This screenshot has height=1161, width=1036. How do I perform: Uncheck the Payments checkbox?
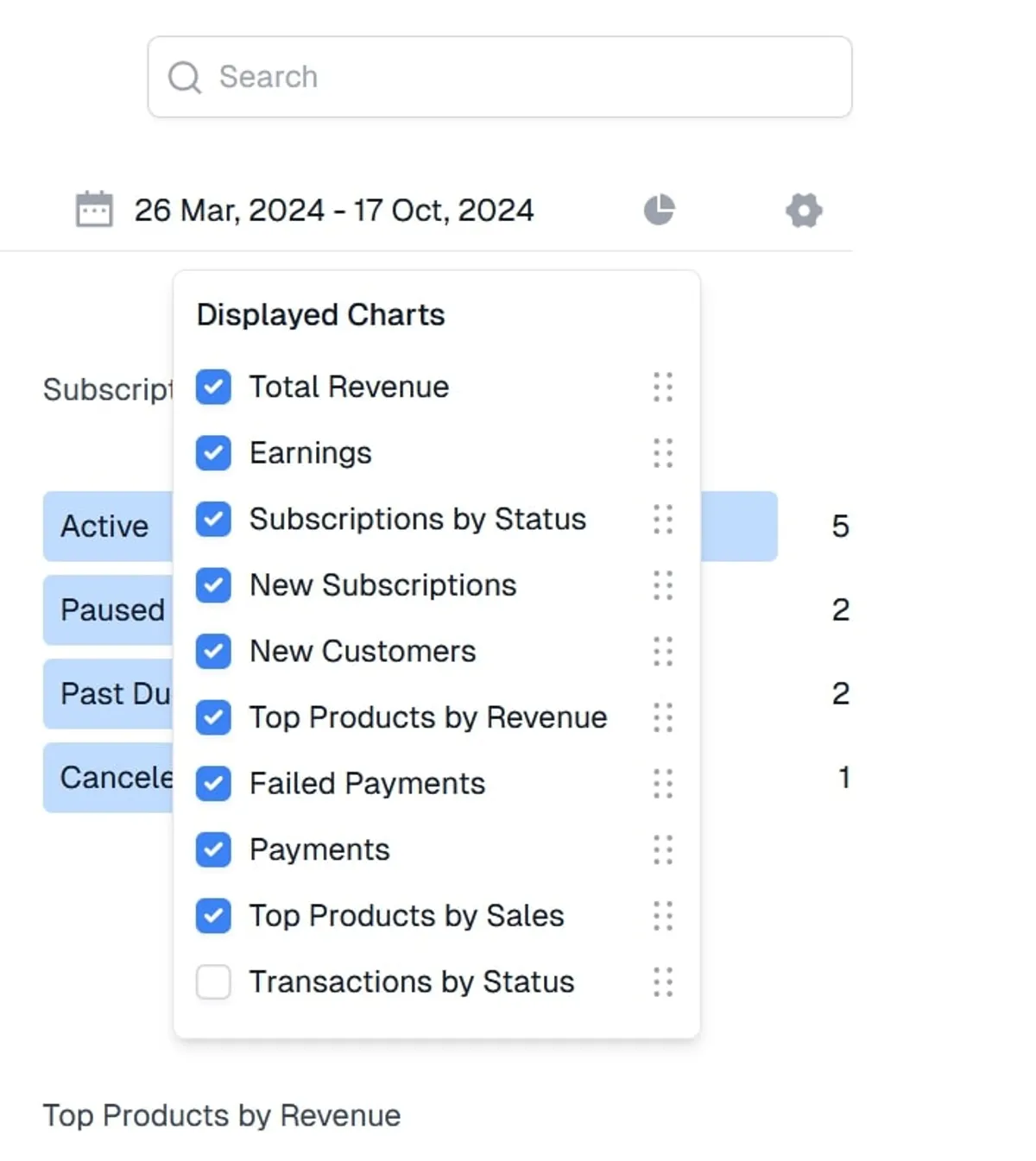pyautogui.click(x=213, y=850)
